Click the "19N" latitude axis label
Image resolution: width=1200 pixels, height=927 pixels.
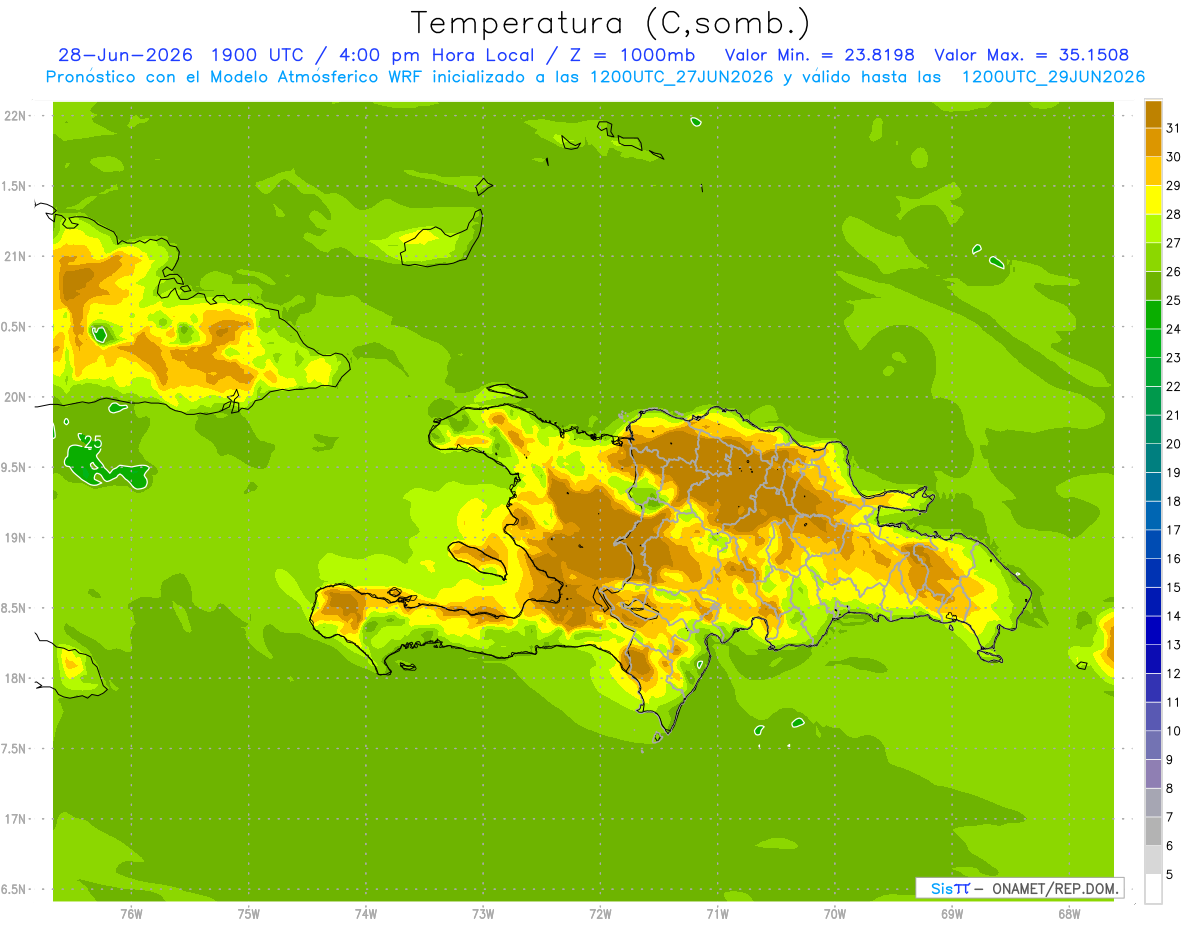pyautogui.click(x=16, y=538)
